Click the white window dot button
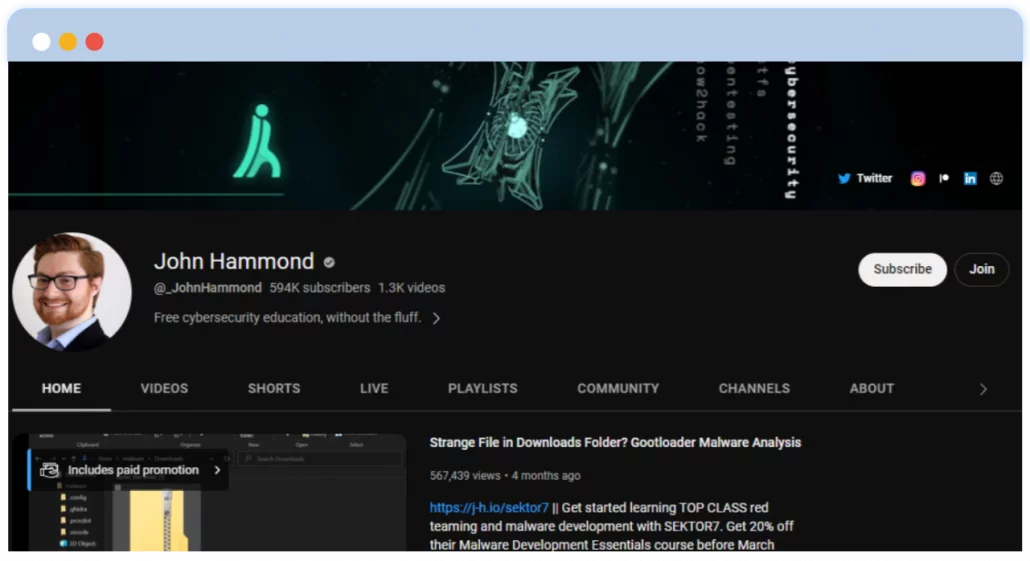 click(x=41, y=41)
